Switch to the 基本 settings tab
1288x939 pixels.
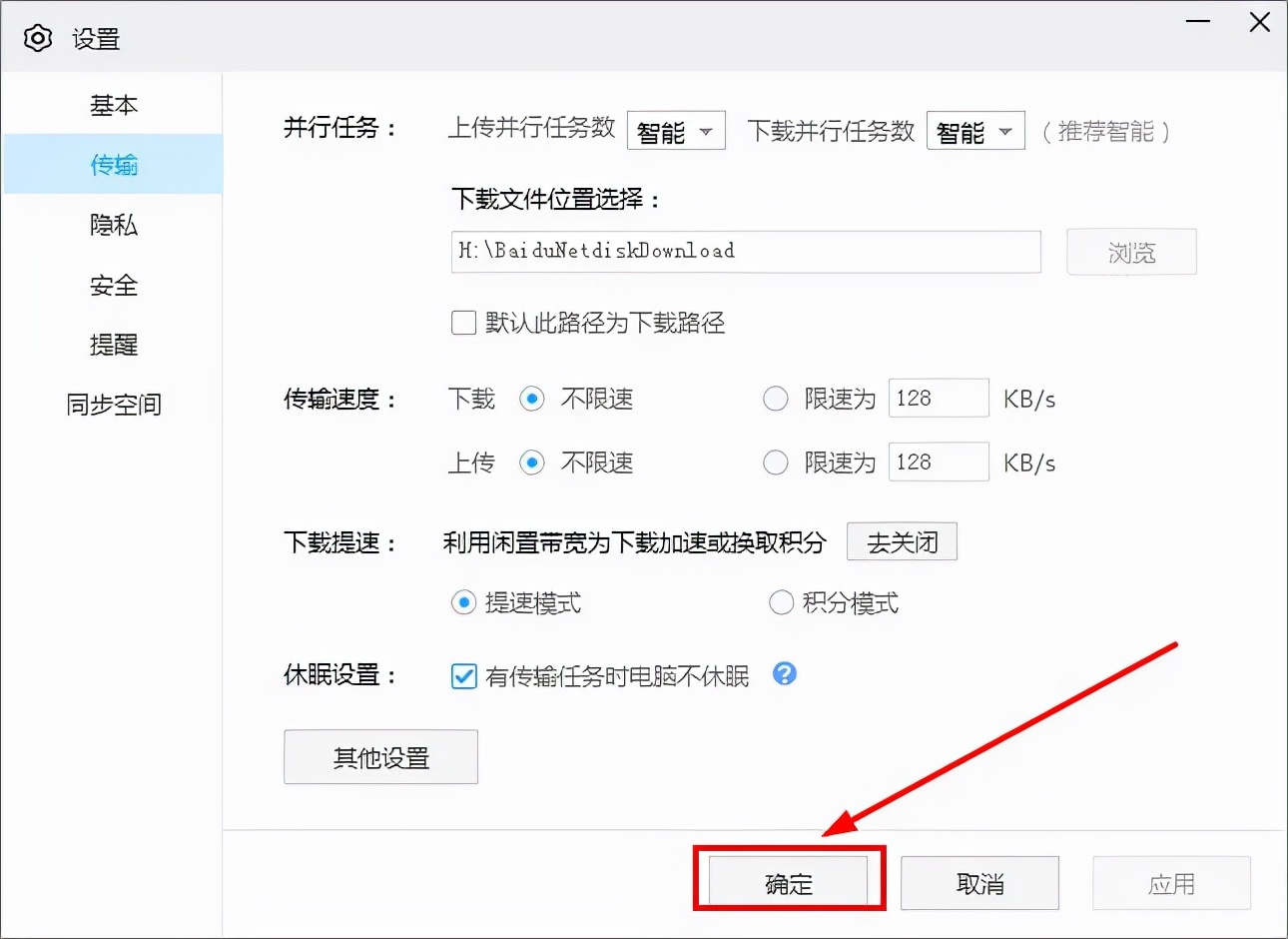[113, 105]
